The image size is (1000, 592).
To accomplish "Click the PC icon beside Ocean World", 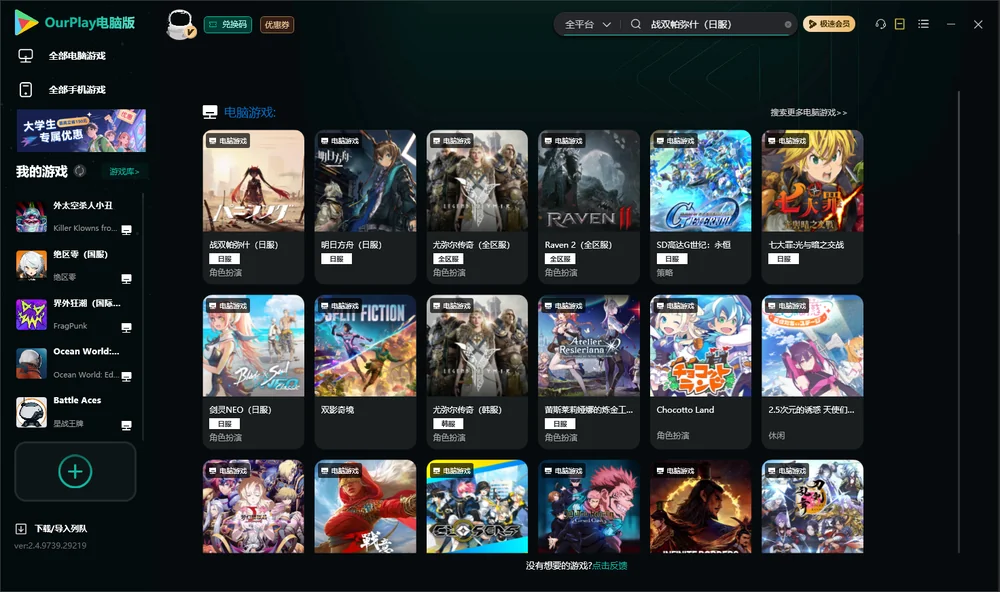I will [126, 376].
